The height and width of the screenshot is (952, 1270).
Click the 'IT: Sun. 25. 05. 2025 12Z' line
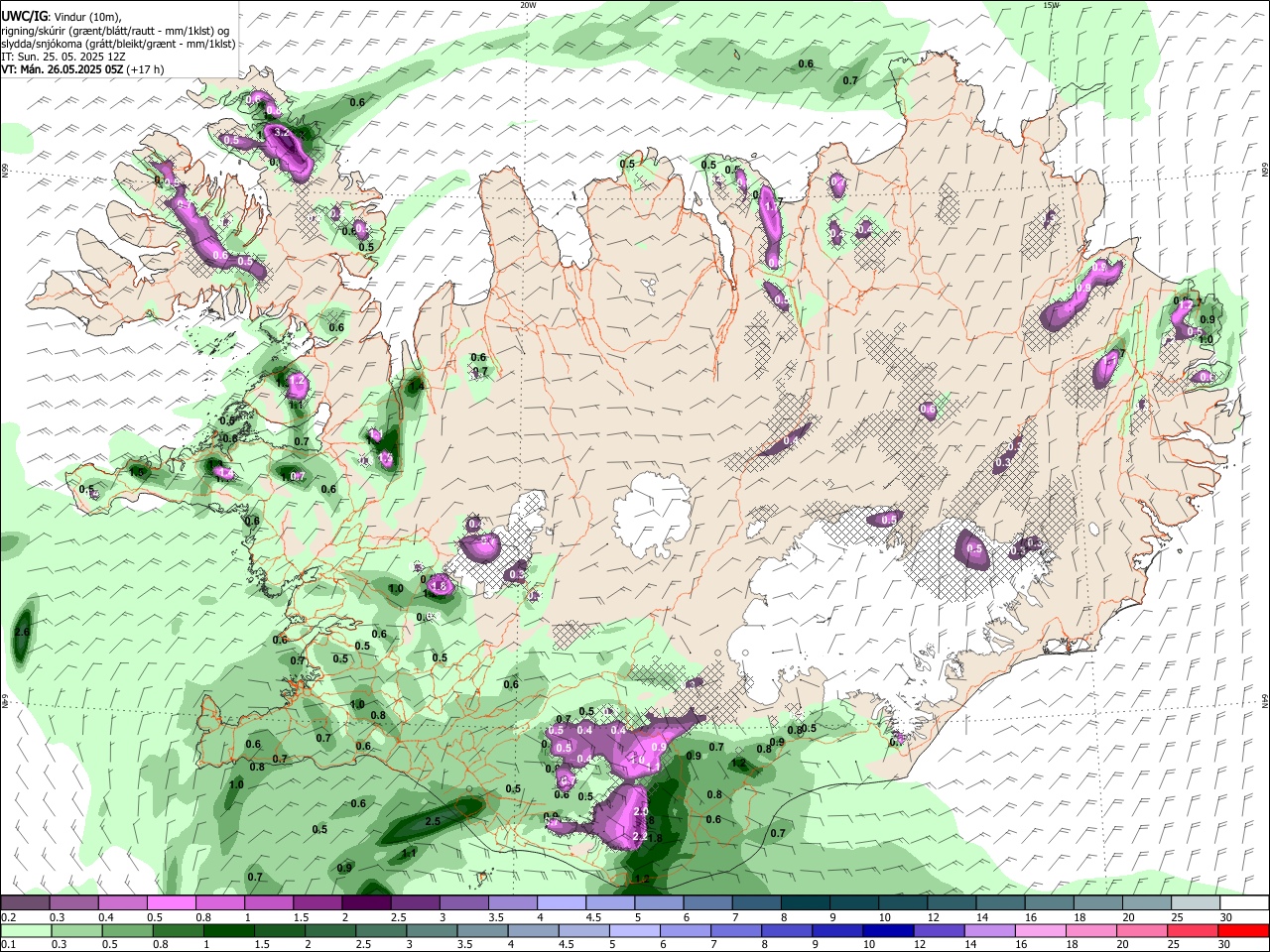tap(65, 57)
